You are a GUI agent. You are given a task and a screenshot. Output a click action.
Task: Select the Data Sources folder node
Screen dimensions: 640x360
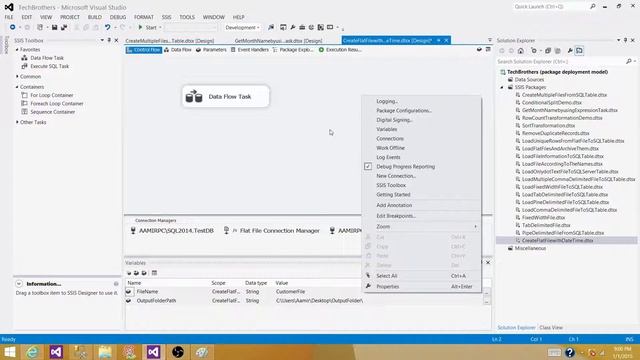(529, 80)
